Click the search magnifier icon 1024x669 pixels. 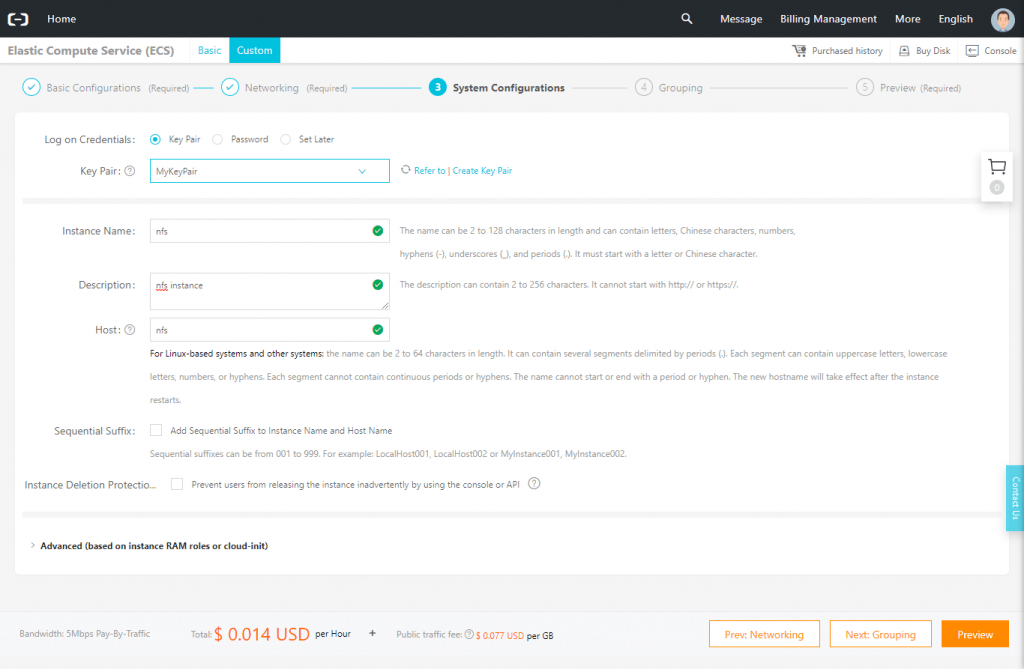[x=686, y=18]
